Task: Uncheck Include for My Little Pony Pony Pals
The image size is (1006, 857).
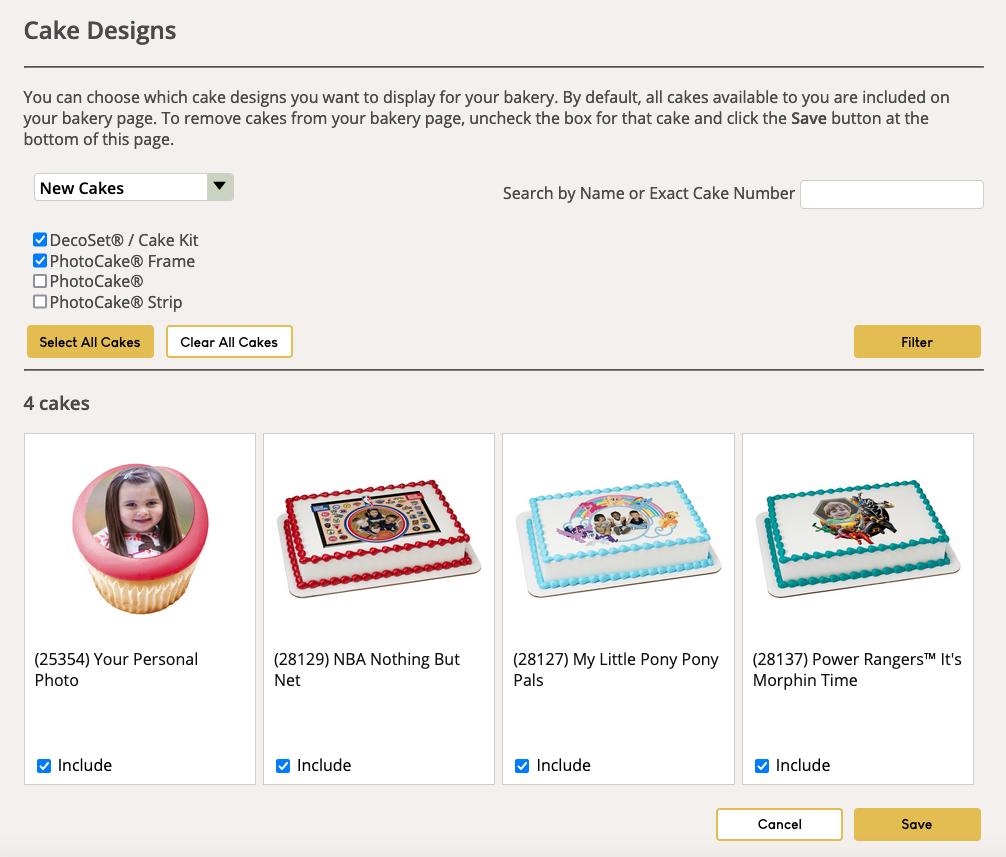Action: pyautogui.click(x=522, y=766)
